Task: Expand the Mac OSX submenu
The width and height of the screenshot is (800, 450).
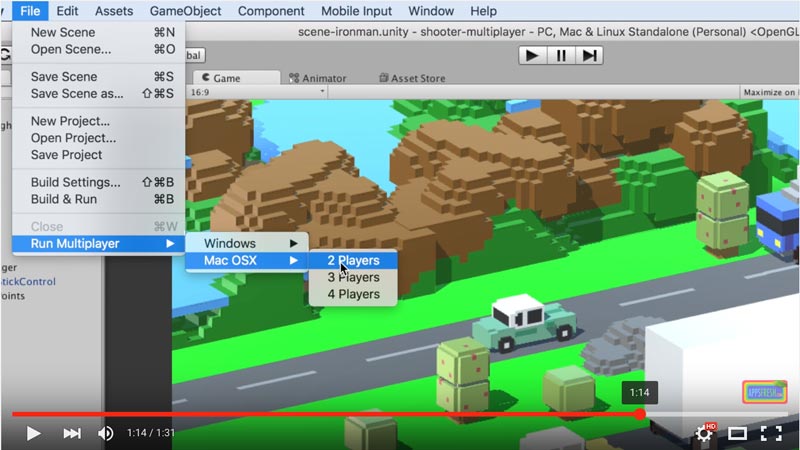Action: (x=247, y=260)
